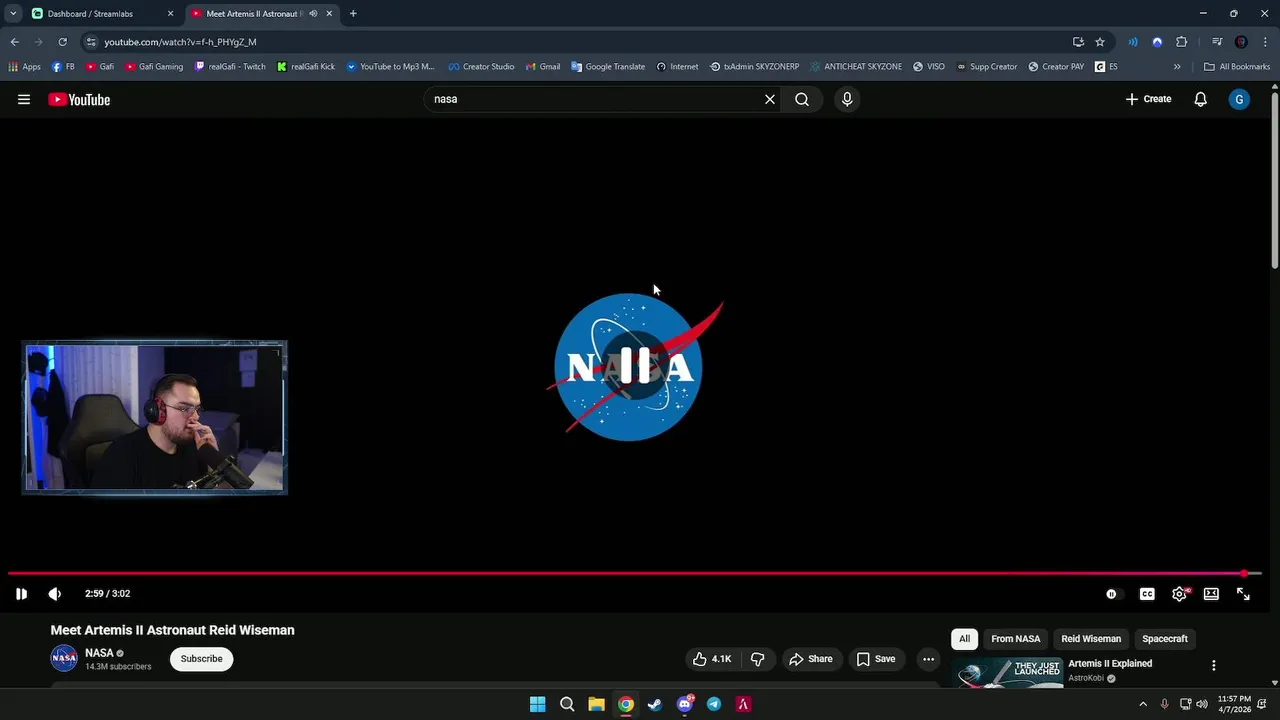This screenshot has height=720, width=1280.
Task: Share the video
Action: click(811, 659)
